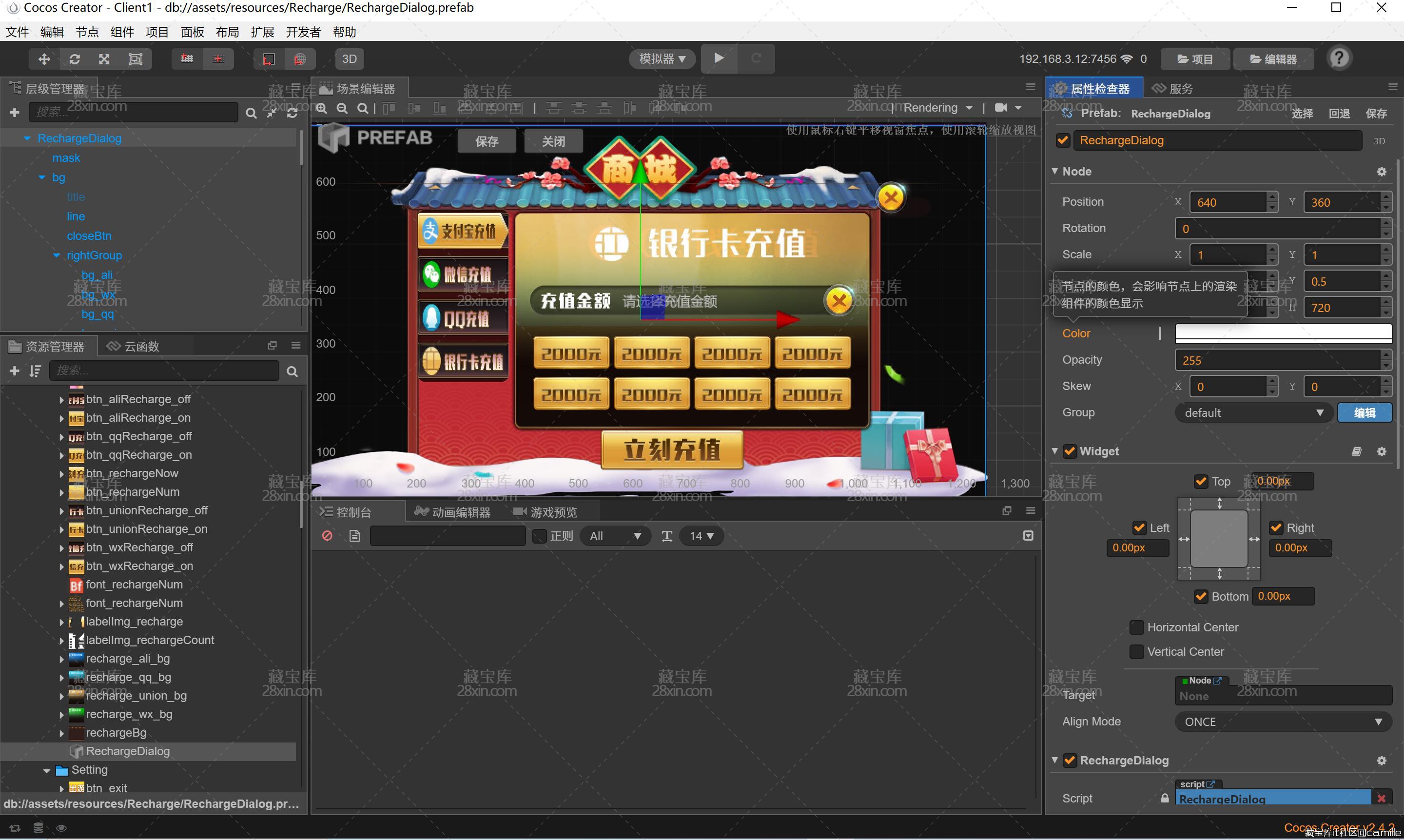Enable Vertical Center alignment
Image resolution: width=1404 pixels, height=840 pixels.
(x=1136, y=651)
